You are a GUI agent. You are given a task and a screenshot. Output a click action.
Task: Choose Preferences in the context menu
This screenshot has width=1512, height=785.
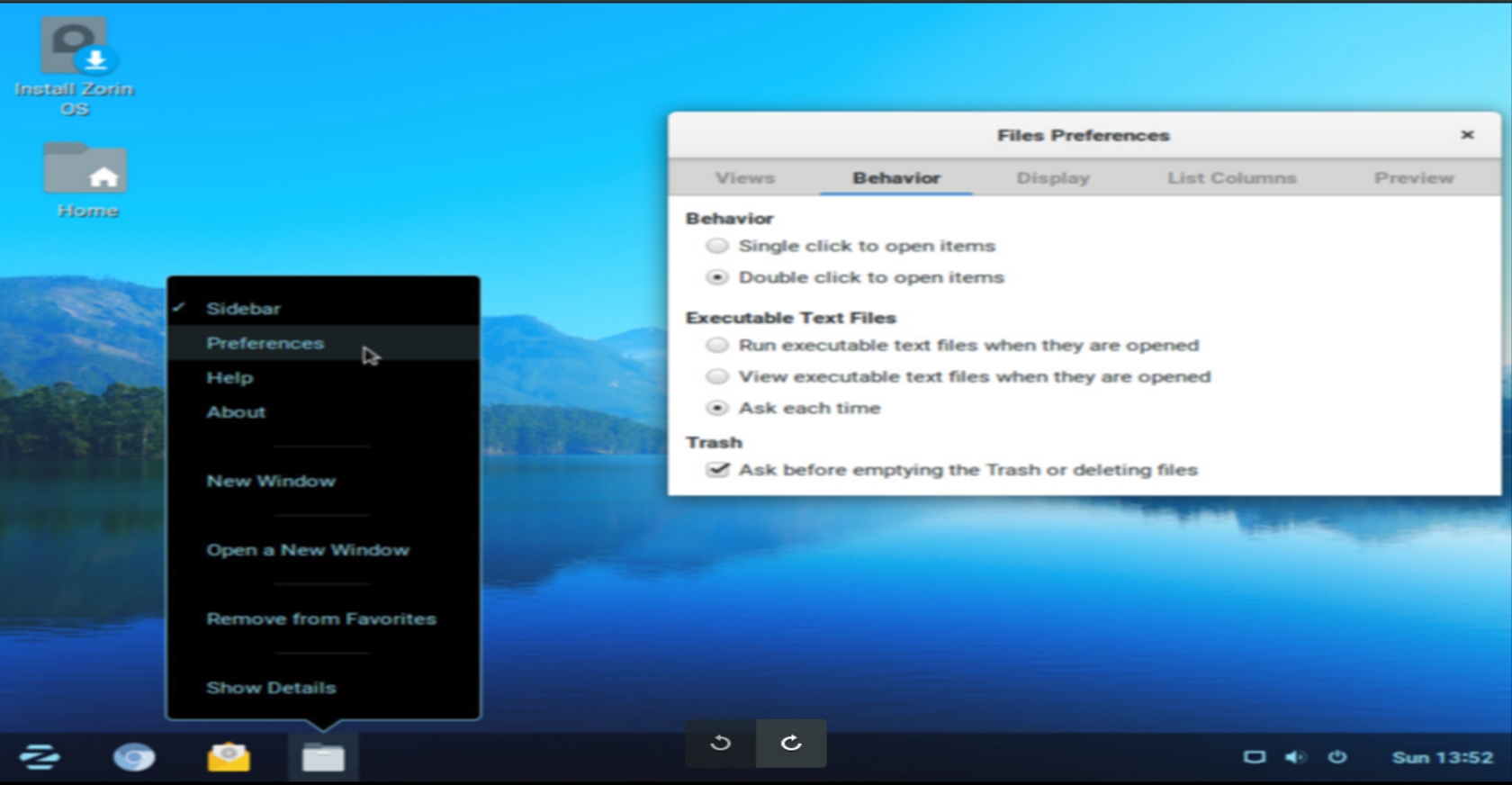[x=265, y=343]
